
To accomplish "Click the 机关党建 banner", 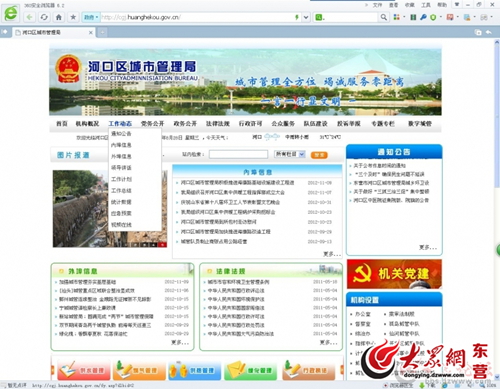I will pos(394,274).
